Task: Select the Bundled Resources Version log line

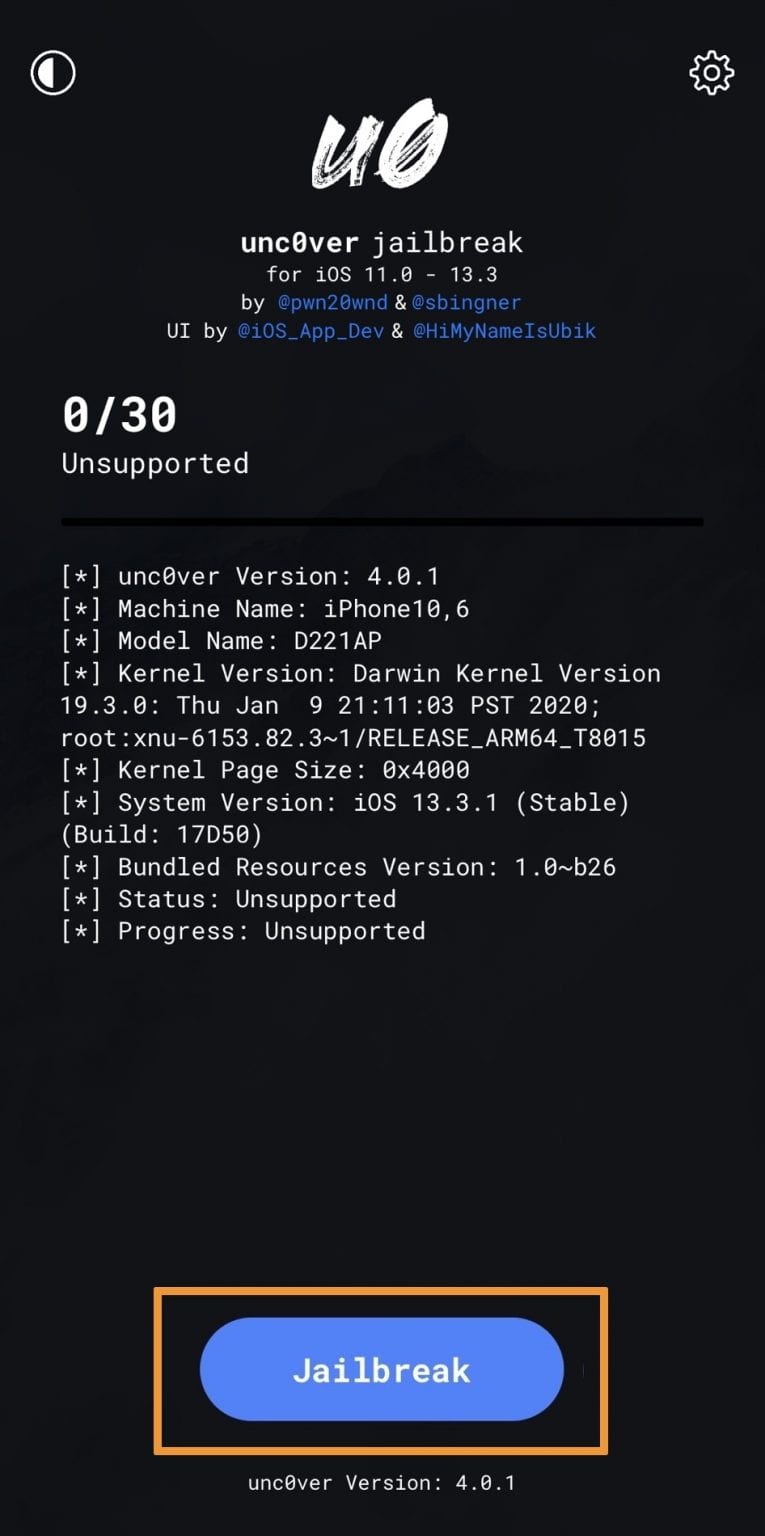Action: (338, 867)
